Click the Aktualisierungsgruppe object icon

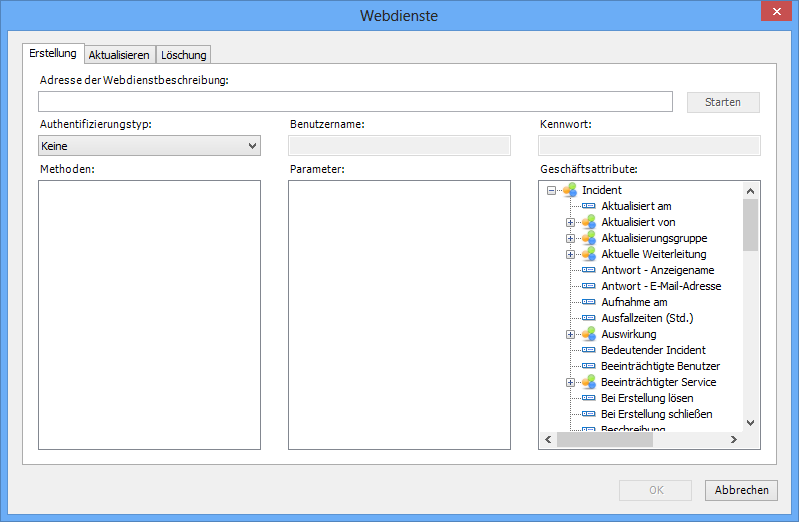tap(589, 238)
